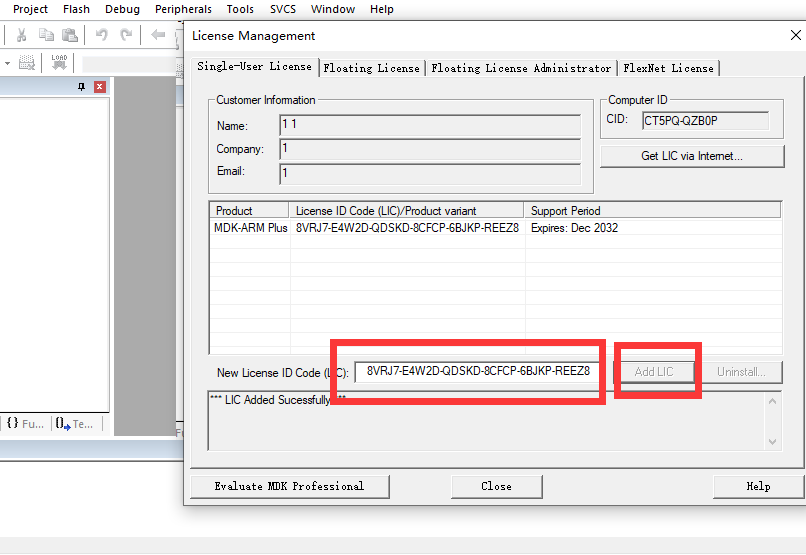Click the Redo arrow icon
This screenshot has height=555, width=806.
[x=126, y=35]
